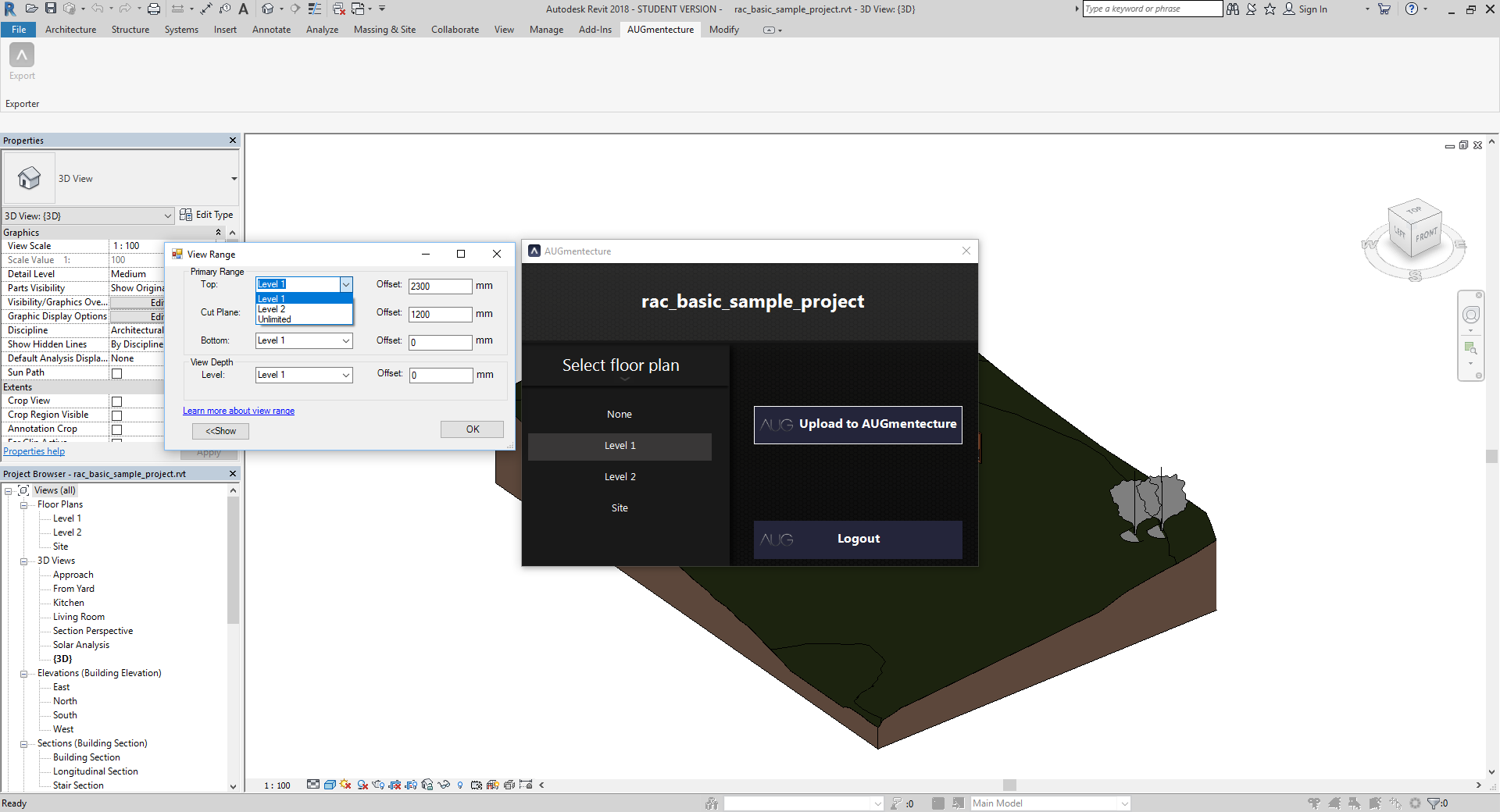
Task: Toggle the Sun Path checkbox in Properties
Action: 117,373
